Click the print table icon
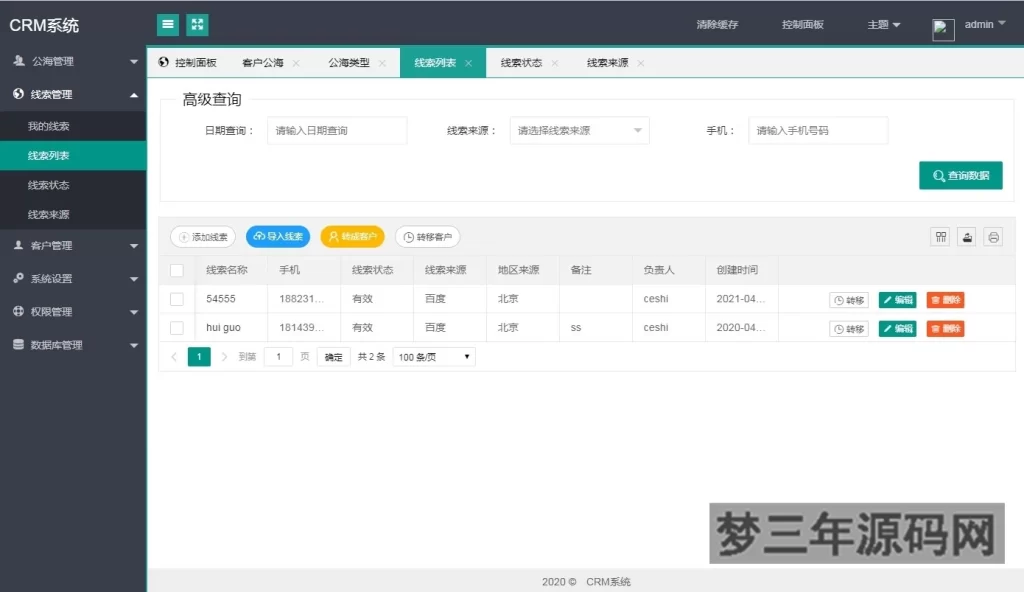Viewport: 1024px width, 592px height. tap(993, 237)
